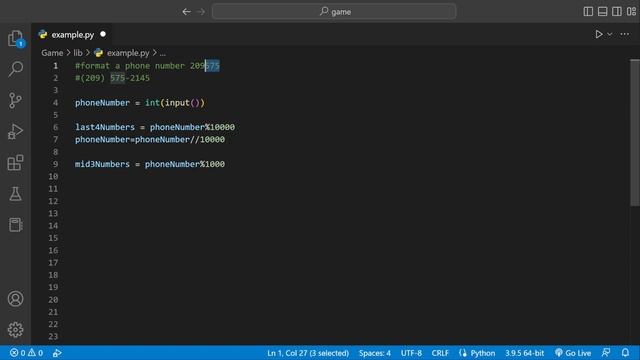Click the Ln 1, Col 27 position indicator
The height and width of the screenshot is (360, 640).
coord(308,353)
